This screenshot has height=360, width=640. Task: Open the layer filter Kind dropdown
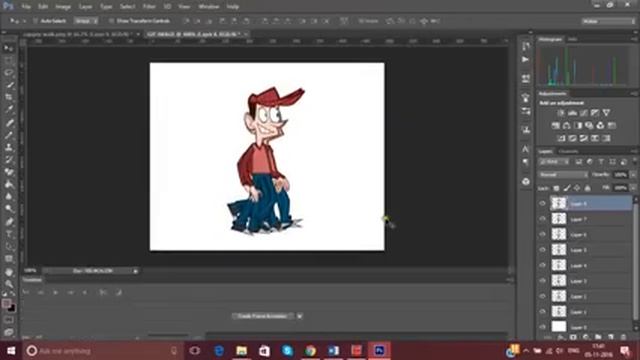tap(554, 162)
